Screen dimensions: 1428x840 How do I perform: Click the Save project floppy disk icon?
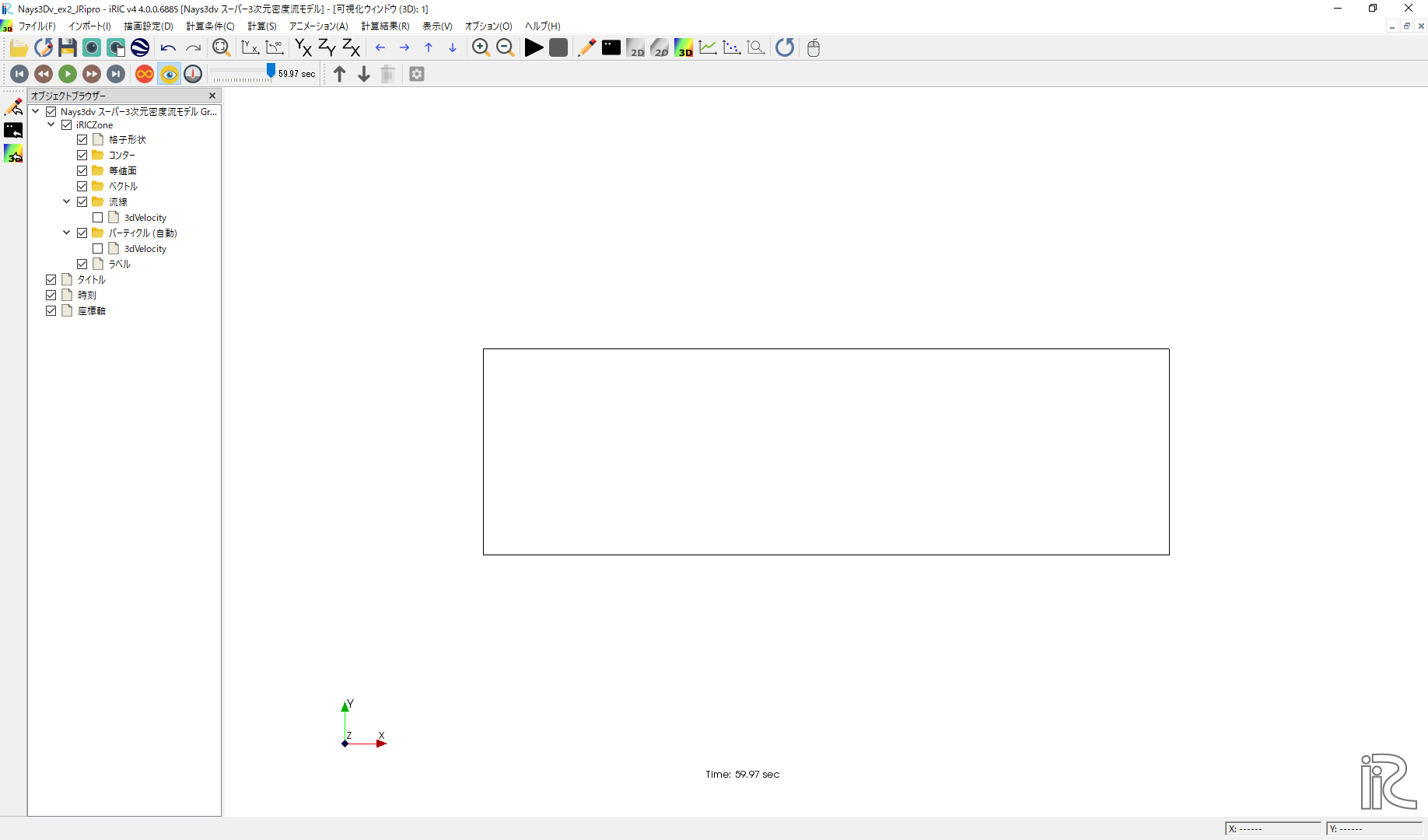[x=68, y=47]
